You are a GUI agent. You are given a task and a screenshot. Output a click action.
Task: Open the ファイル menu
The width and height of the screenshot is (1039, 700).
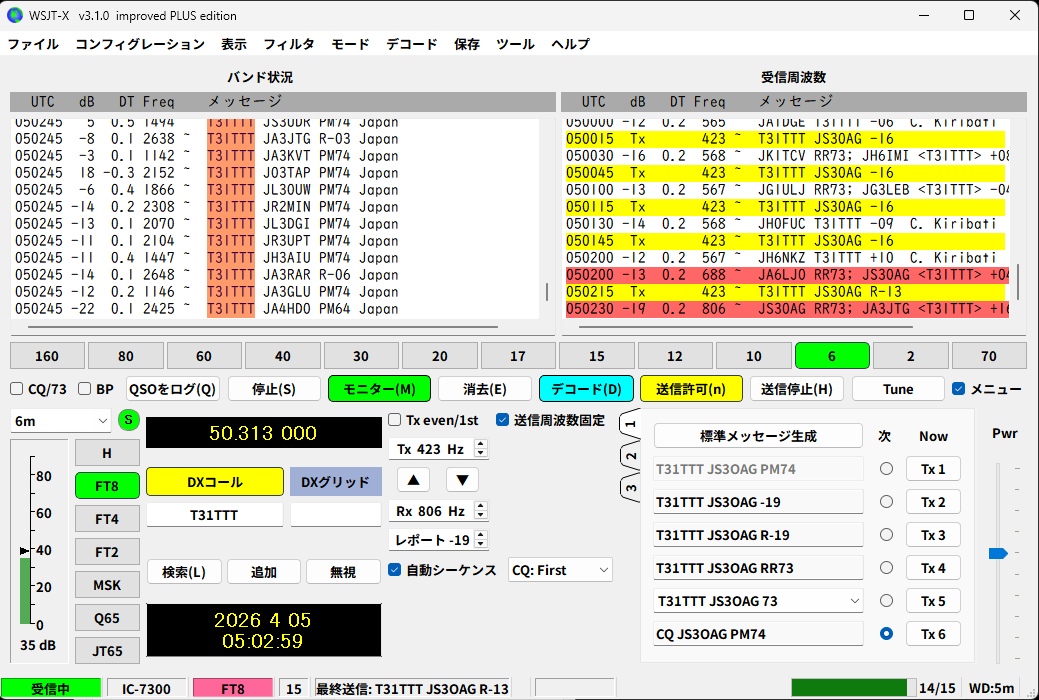pyautogui.click(x=33, y=44)
